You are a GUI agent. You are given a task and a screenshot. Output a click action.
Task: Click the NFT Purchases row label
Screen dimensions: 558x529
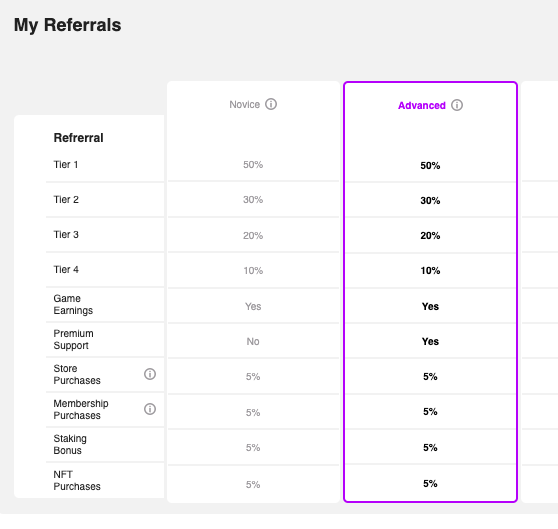click(77, 481)
